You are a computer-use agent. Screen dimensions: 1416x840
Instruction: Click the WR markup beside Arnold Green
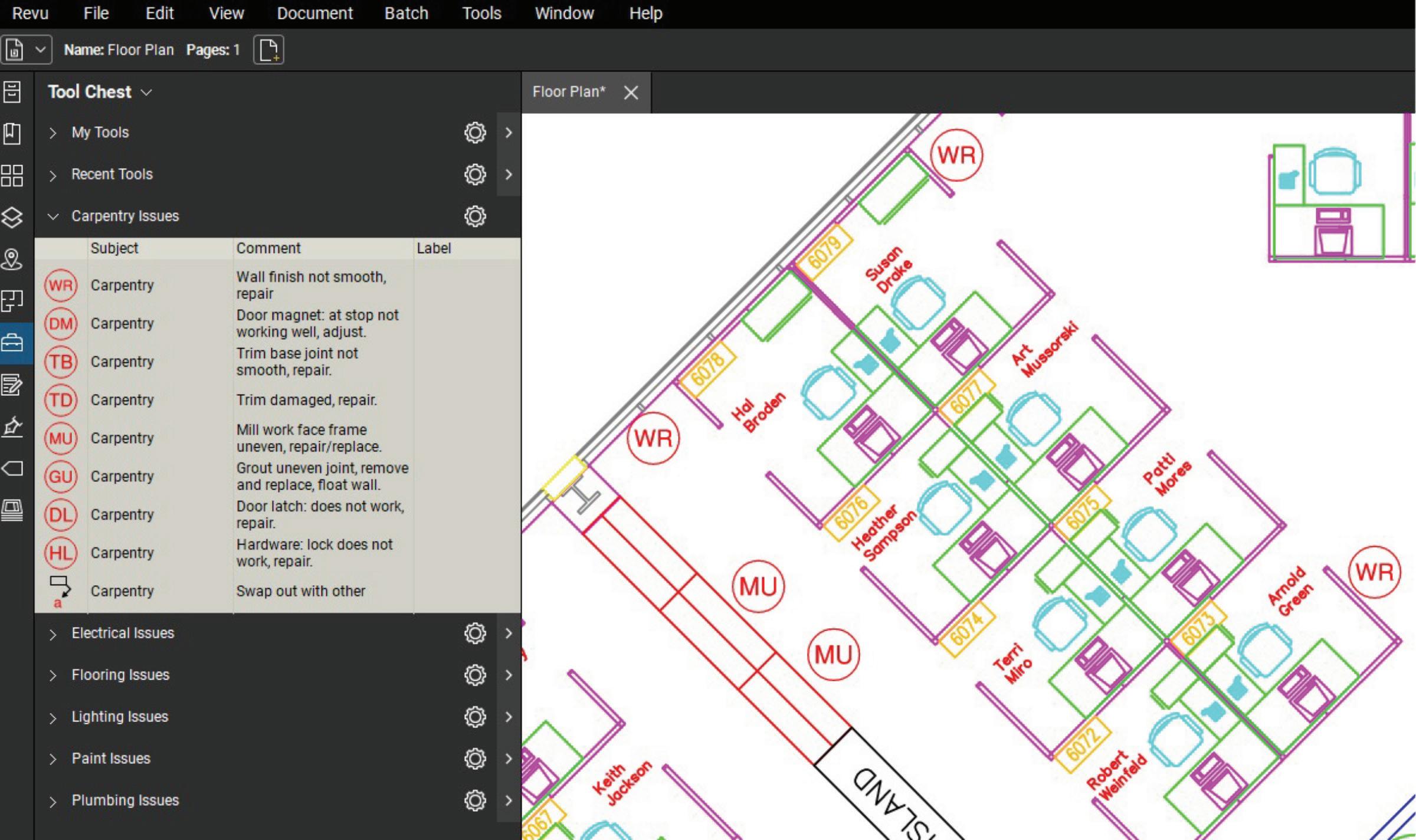coord(1374,572)
